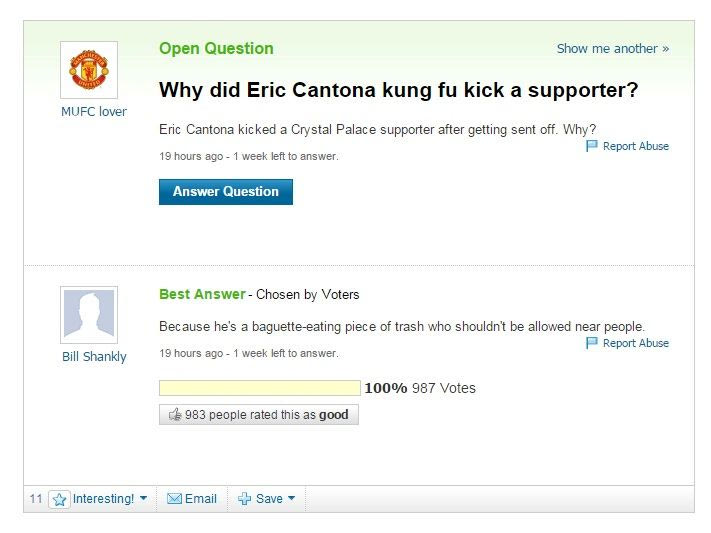
Task: Click the Best Answer heading label
Action: pyautogui.click(x=202, y=294)
